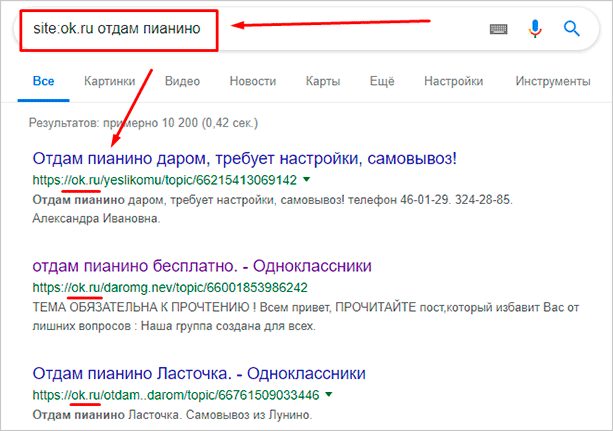The height and width of the screenshot is (431, 613).
Task: Open the on-screen keyboard icon
Action: tap(498, 29)
